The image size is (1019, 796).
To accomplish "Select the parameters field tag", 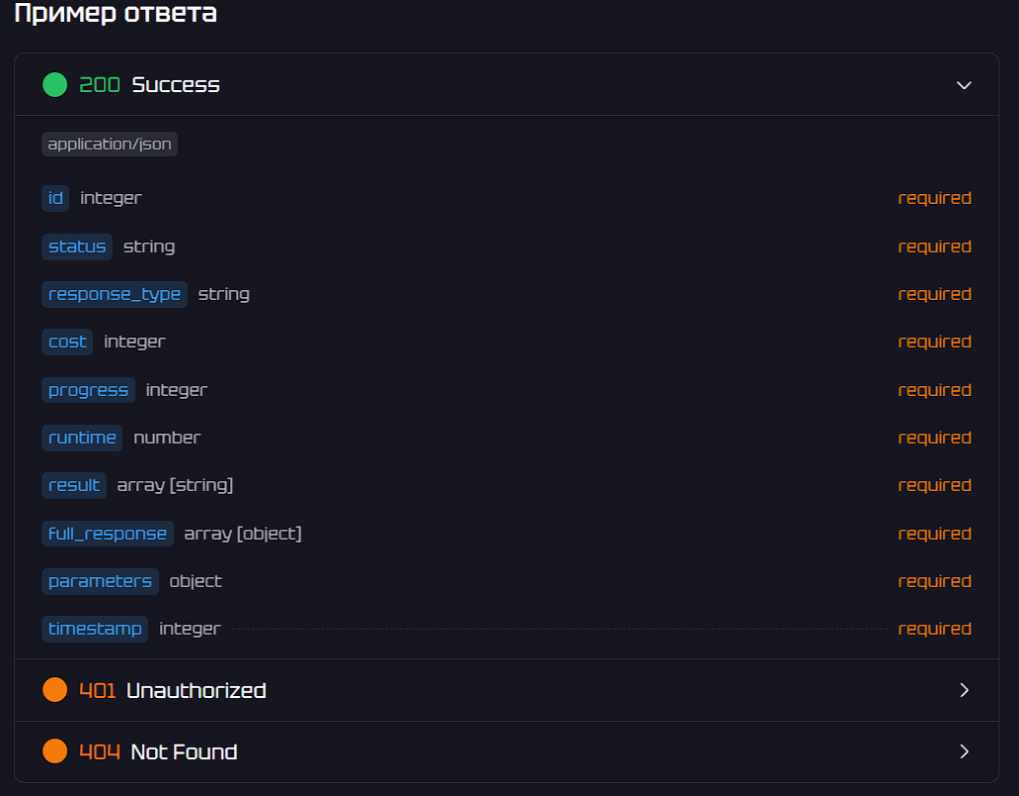I will (x=100, y=581).
